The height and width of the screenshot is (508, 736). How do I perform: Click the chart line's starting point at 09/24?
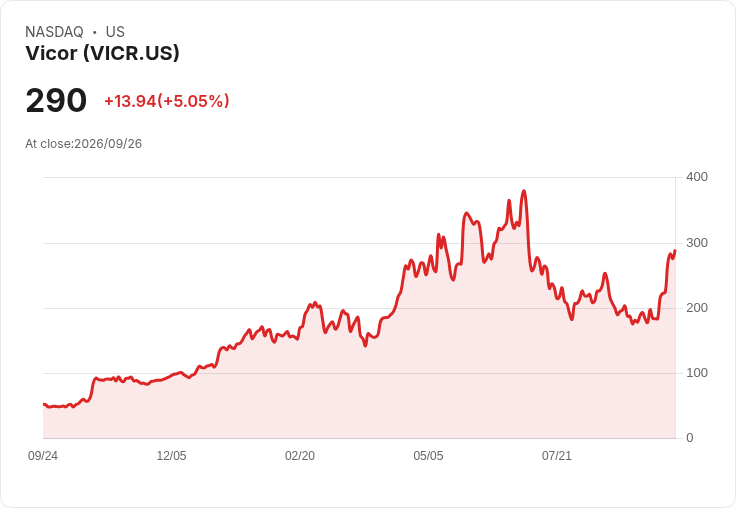(44, 404)
